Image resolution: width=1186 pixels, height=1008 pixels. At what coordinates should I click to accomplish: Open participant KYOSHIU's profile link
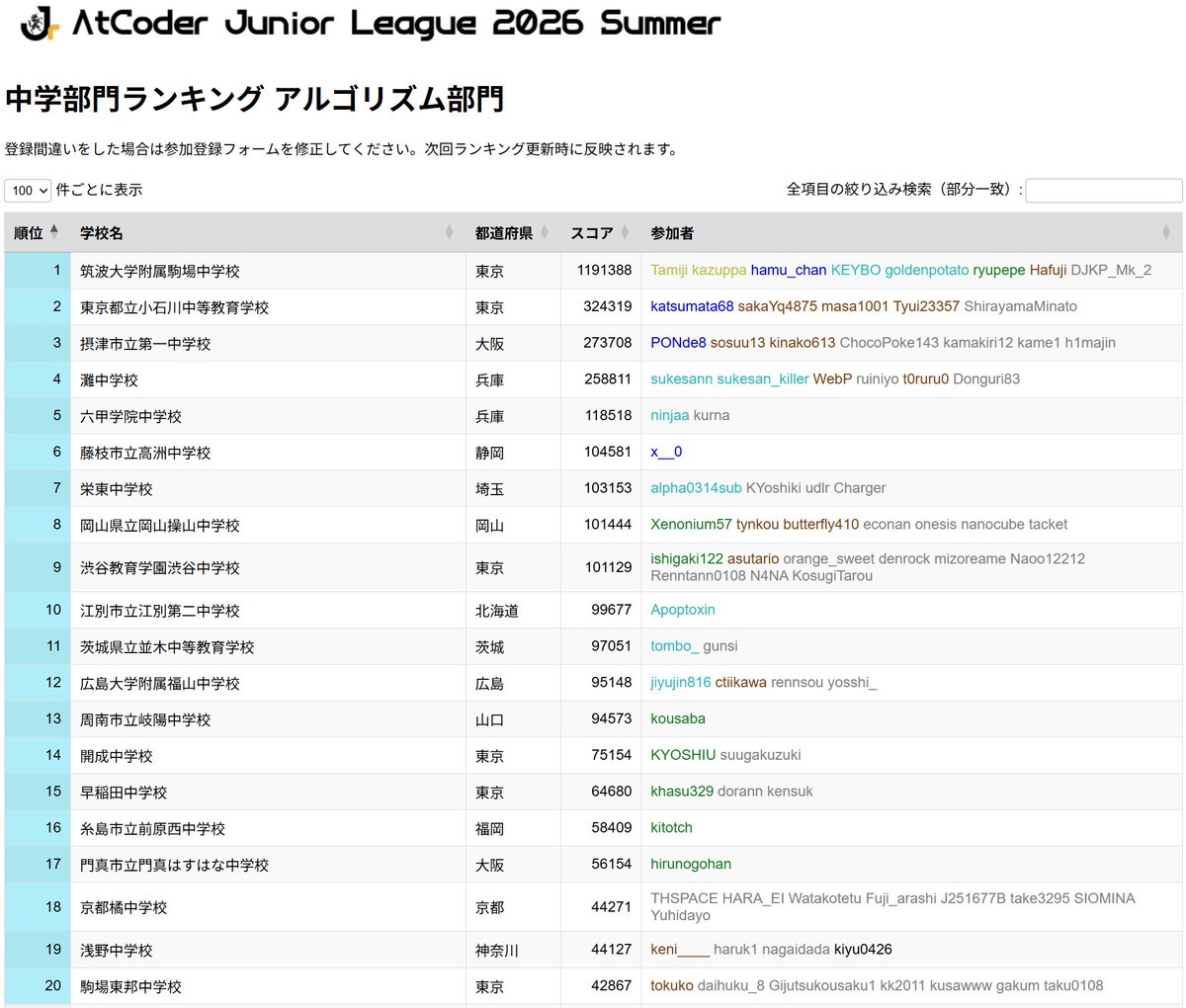click(x=683, y=755)
